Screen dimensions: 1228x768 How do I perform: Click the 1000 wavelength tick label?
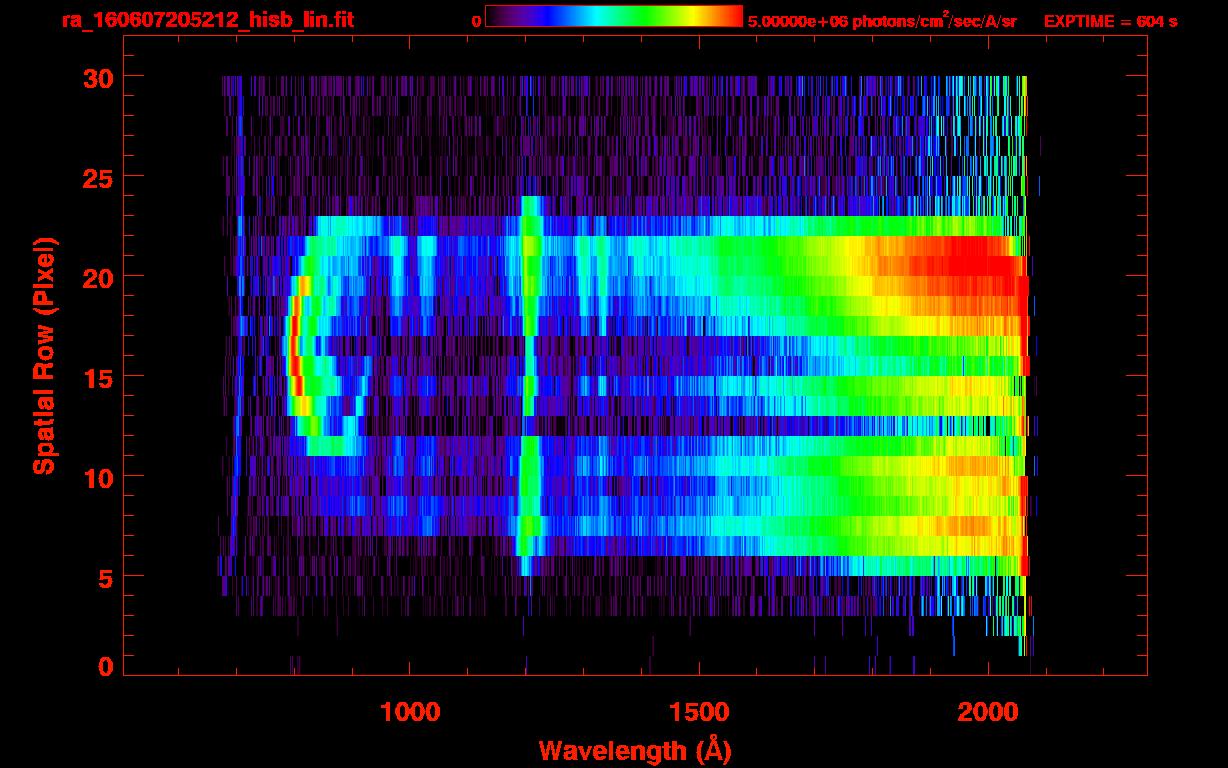[410, 712]
